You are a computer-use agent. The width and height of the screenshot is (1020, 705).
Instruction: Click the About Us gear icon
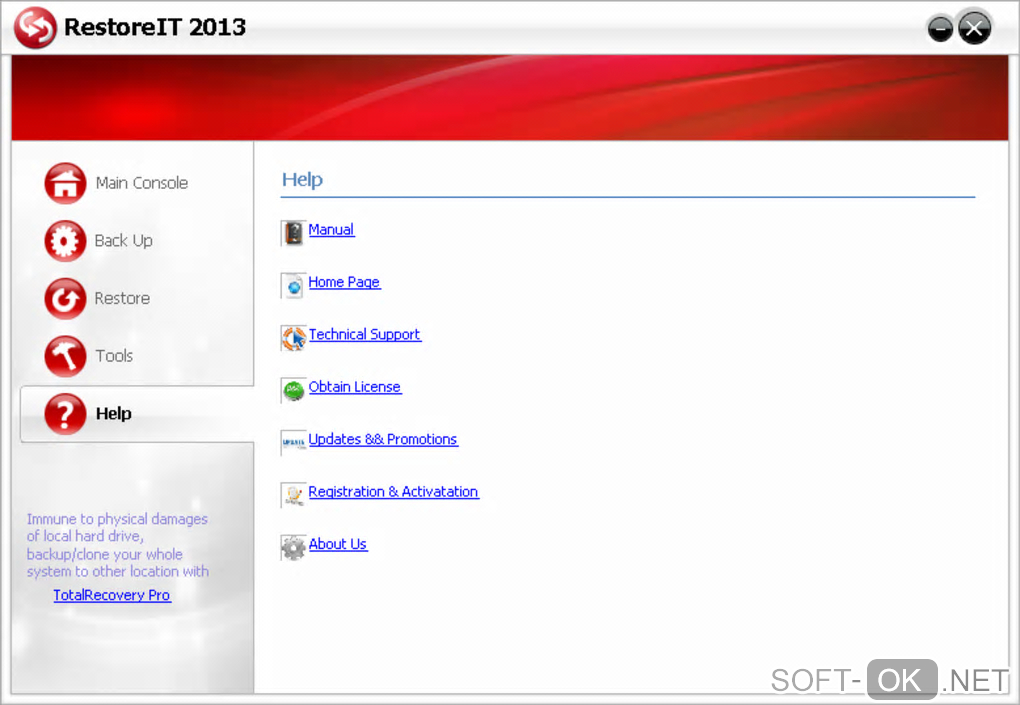point(293,548)
